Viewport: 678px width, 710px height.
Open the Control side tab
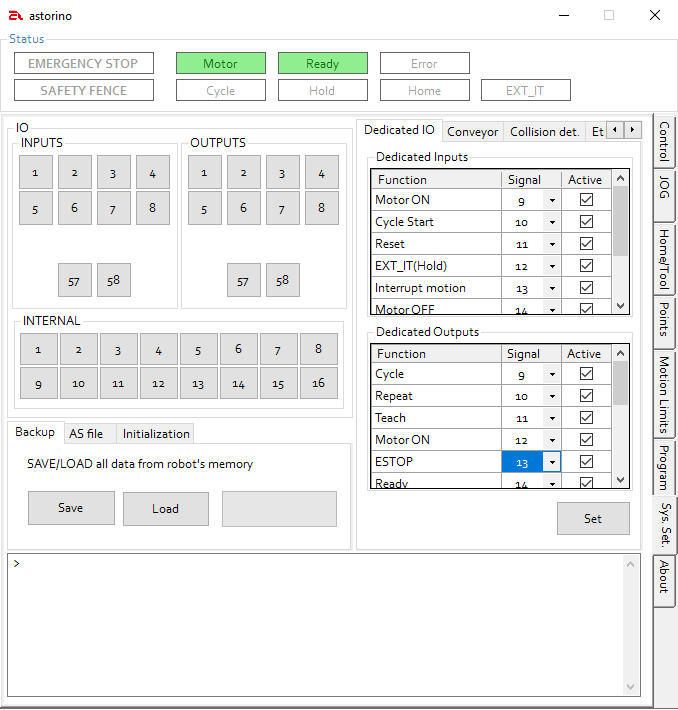[664, 141]
